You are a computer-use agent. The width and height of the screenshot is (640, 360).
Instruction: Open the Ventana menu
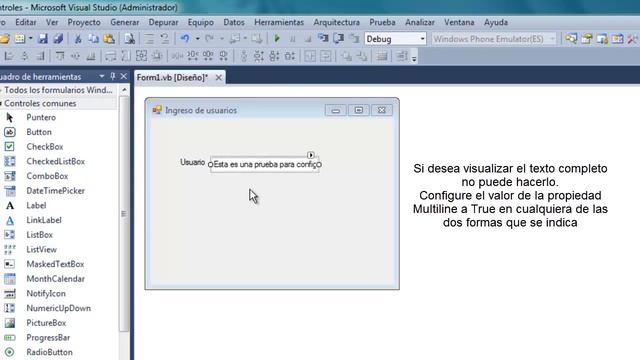(x=459, y=22)
